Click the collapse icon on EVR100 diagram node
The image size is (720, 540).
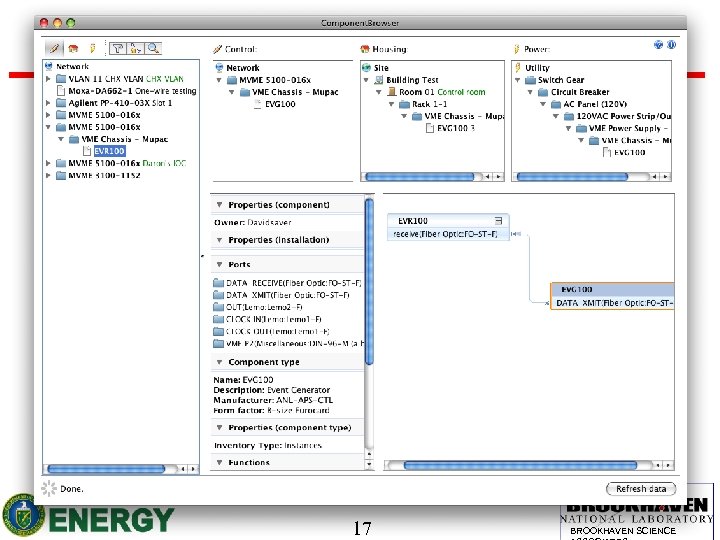point(499,220)
